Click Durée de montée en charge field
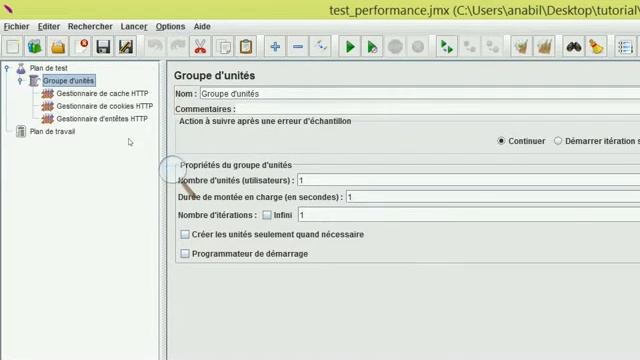The height and width of the screenshot is (360, 640). (493, 197)
